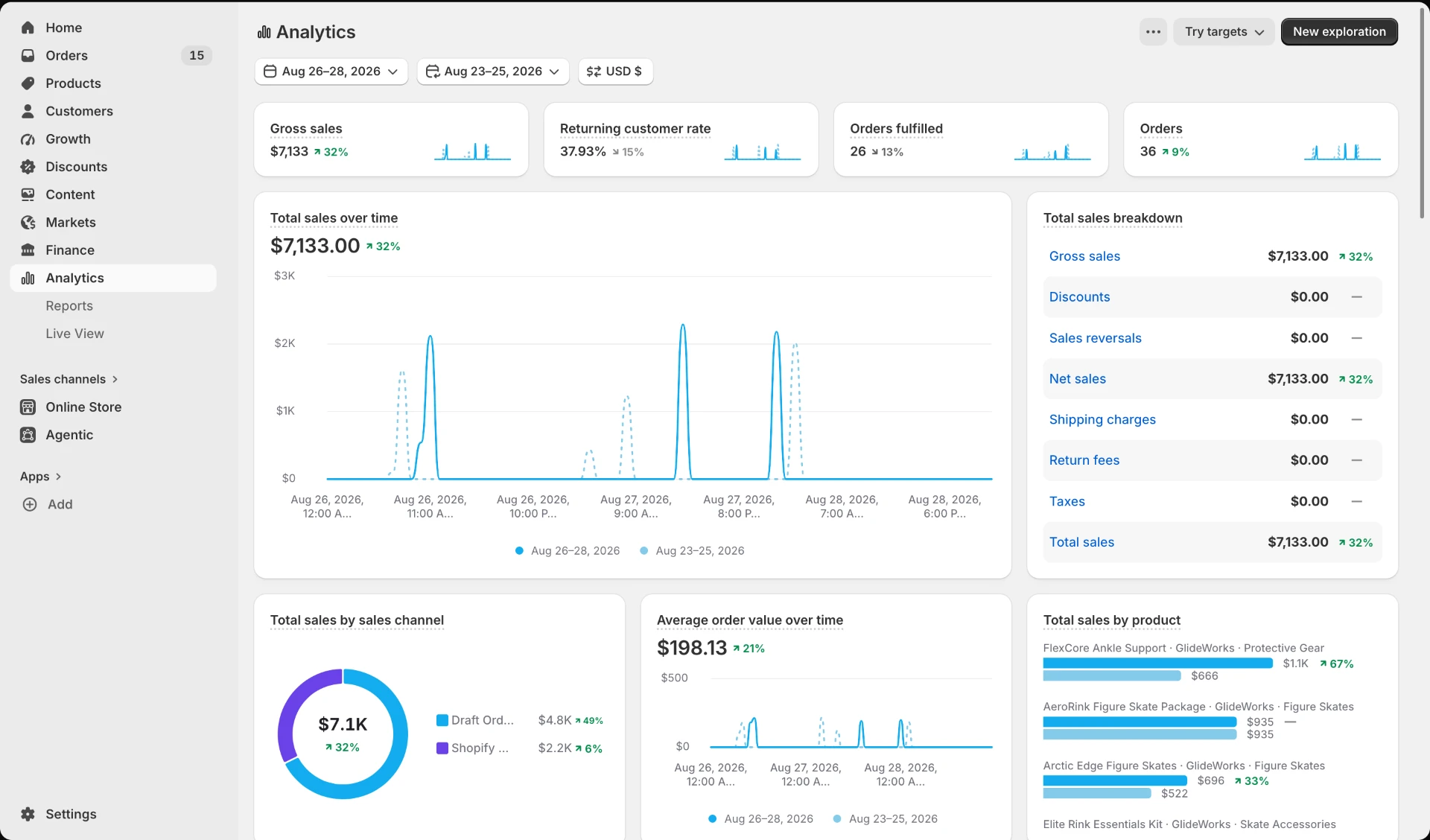Click the Shopify purple legend swatch
The height and width of the screenshot is (840, 1430).
click(x=442, y=748)
